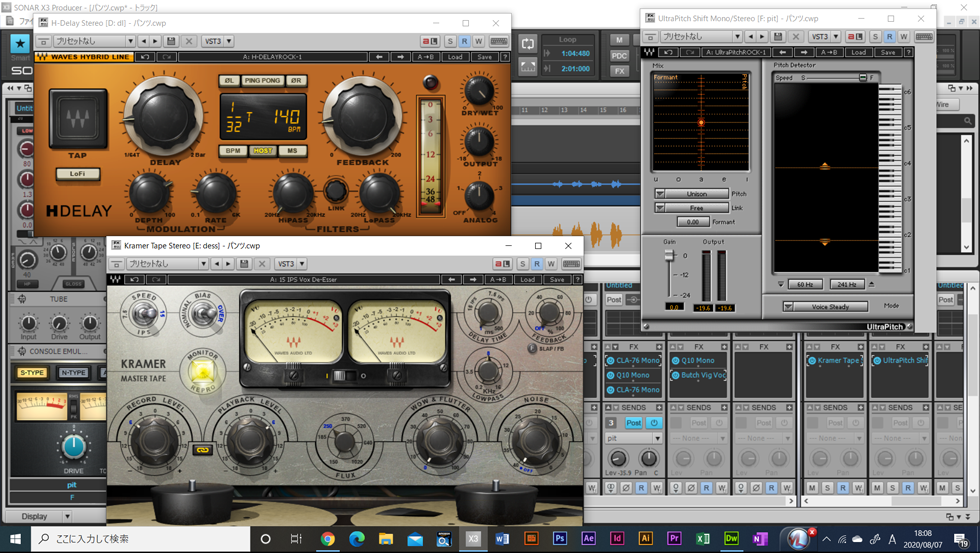Toggle PING PONG mode in H-Delay
The width and height of the screenshot is (980, 553).
tap(262, 80)
